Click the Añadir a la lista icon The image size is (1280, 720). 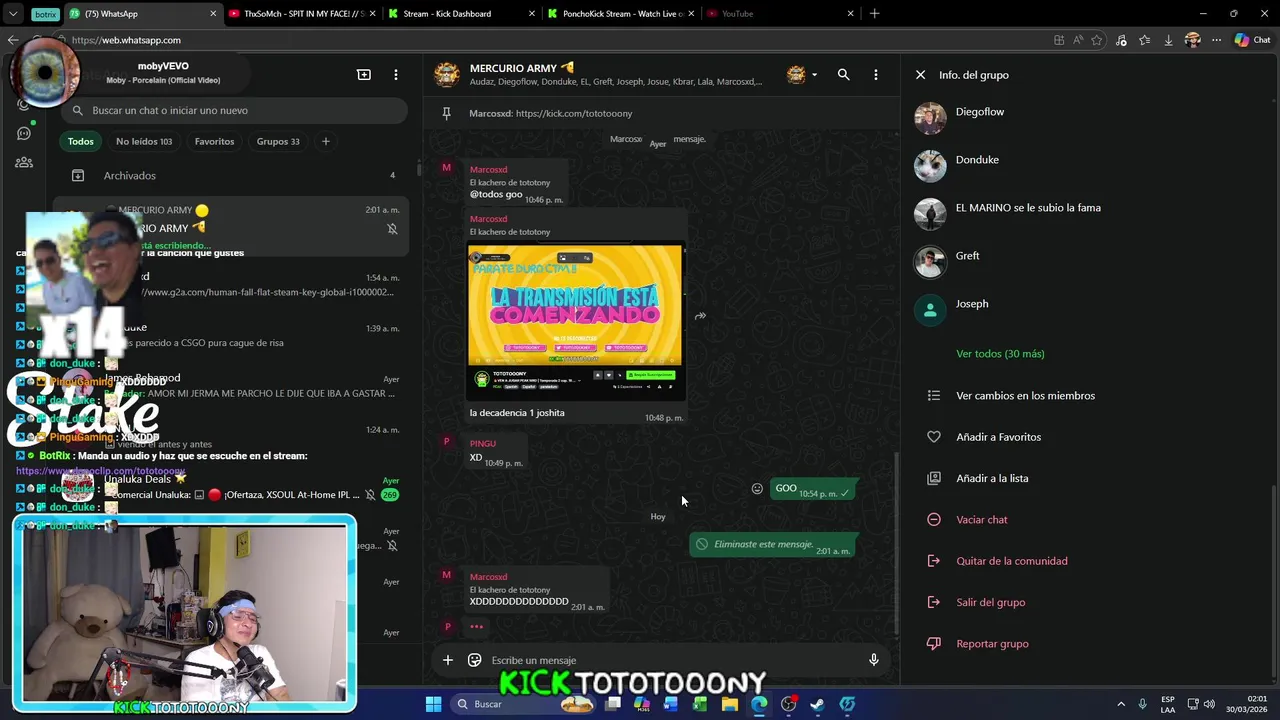[x=933, y=478]
